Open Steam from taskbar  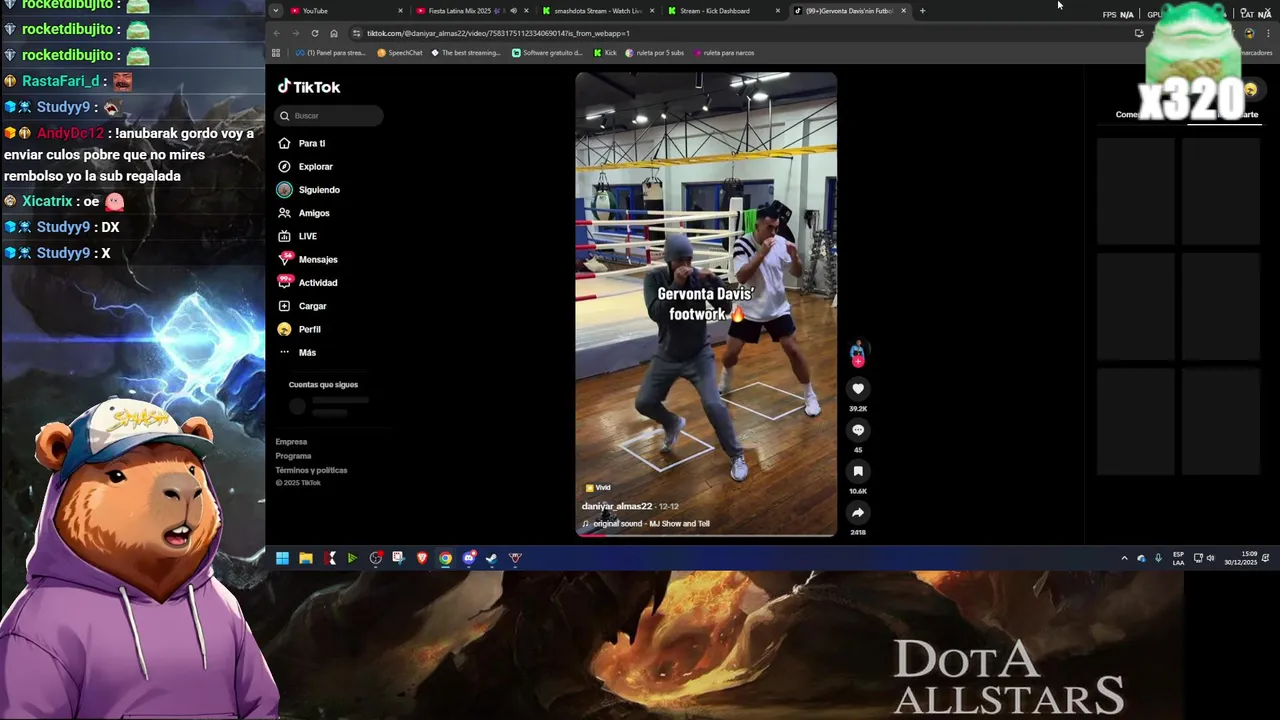click(x=492, y=558)
